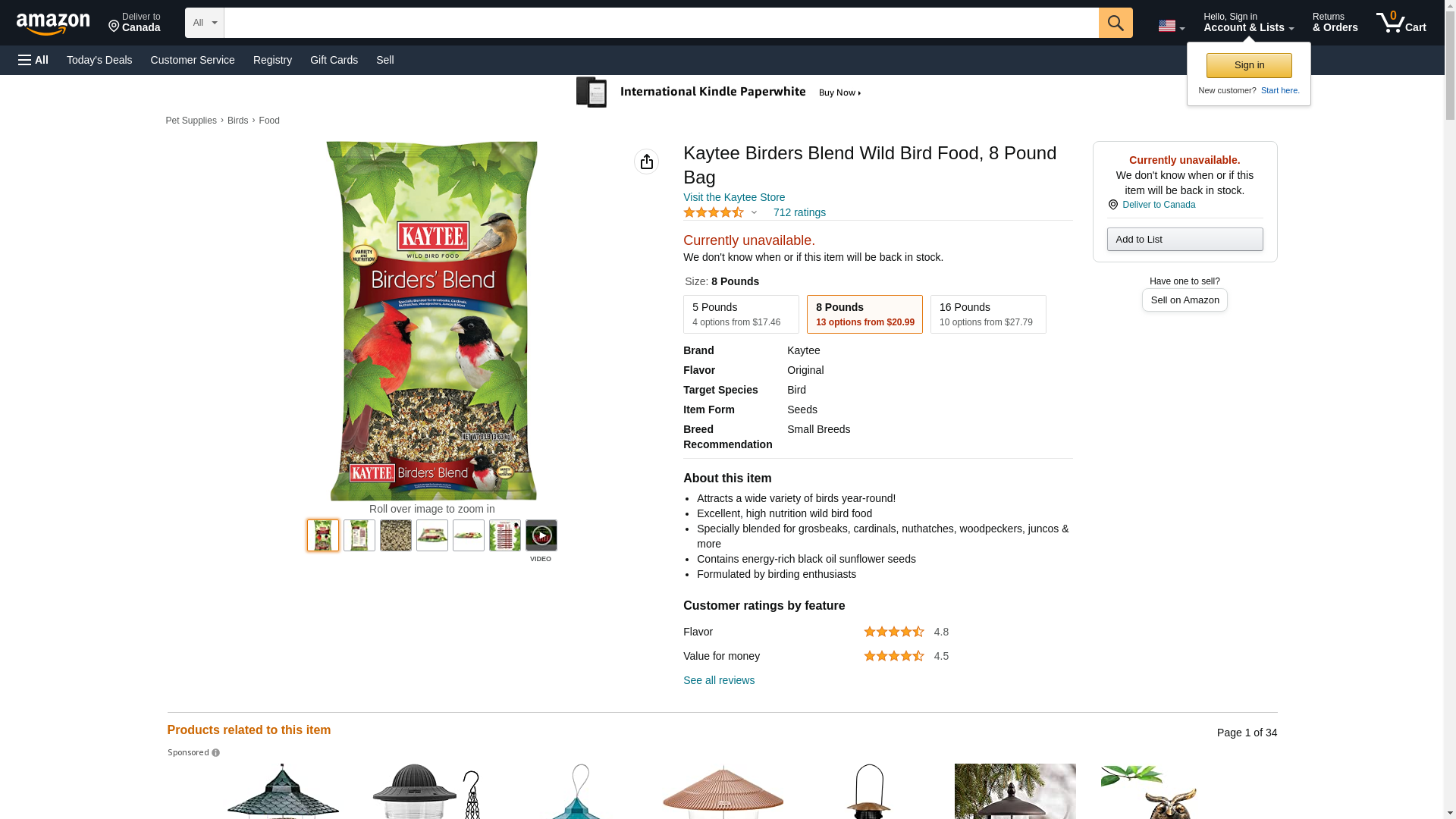Click the Add to List button
Screen dimensions: 1456x819
[x=1184, y=240]
